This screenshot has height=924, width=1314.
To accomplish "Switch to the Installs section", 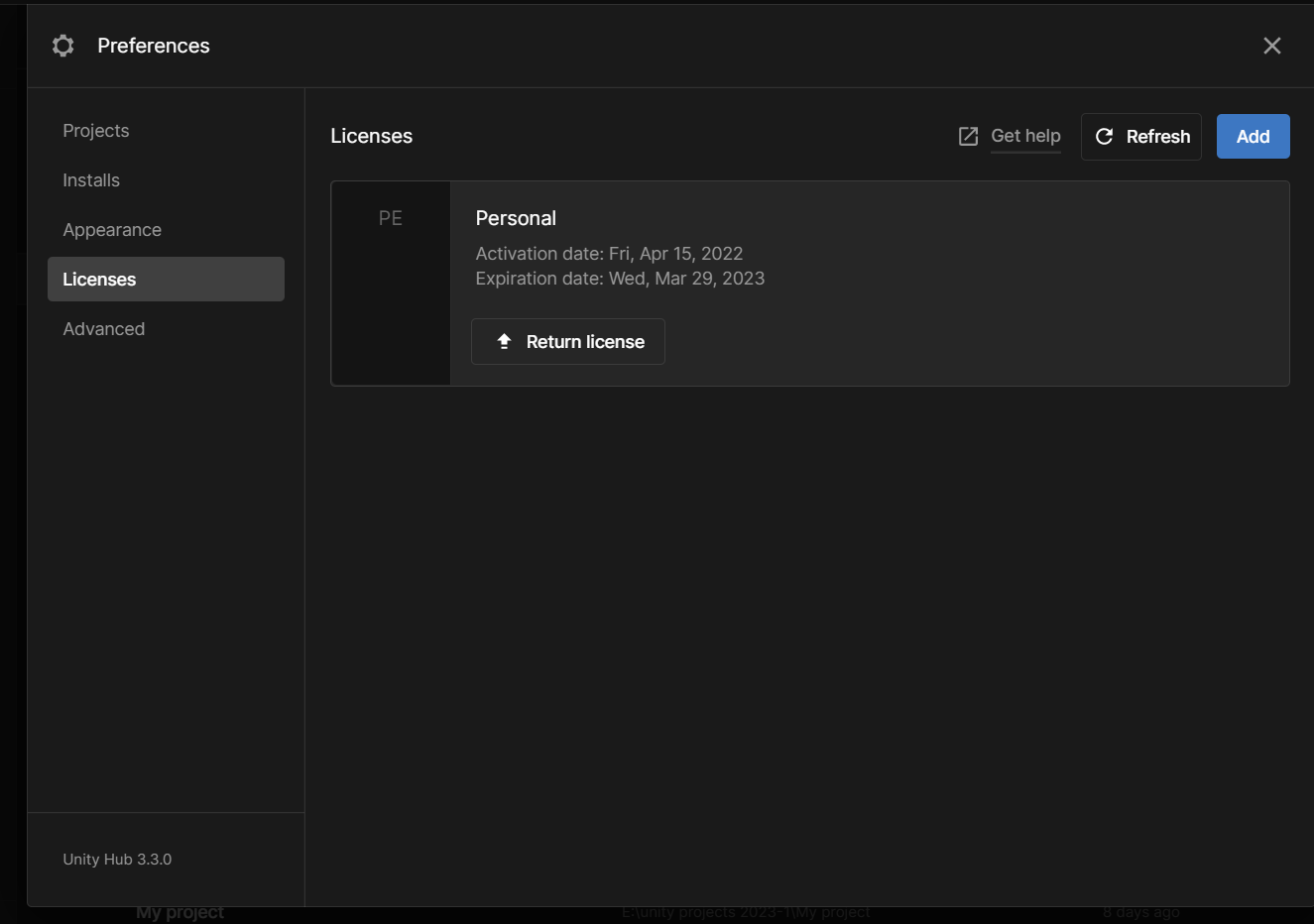I will (91, 180).
